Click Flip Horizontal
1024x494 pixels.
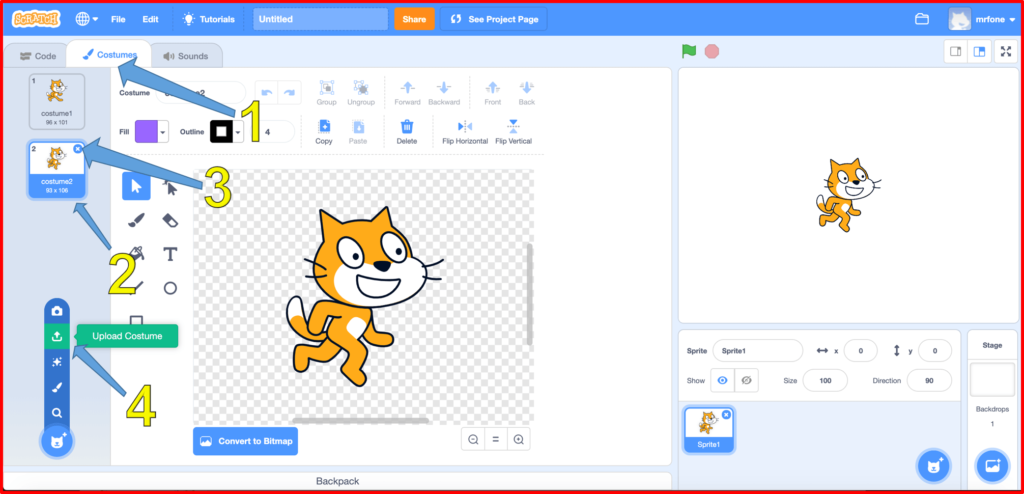[x=465, y=131]
